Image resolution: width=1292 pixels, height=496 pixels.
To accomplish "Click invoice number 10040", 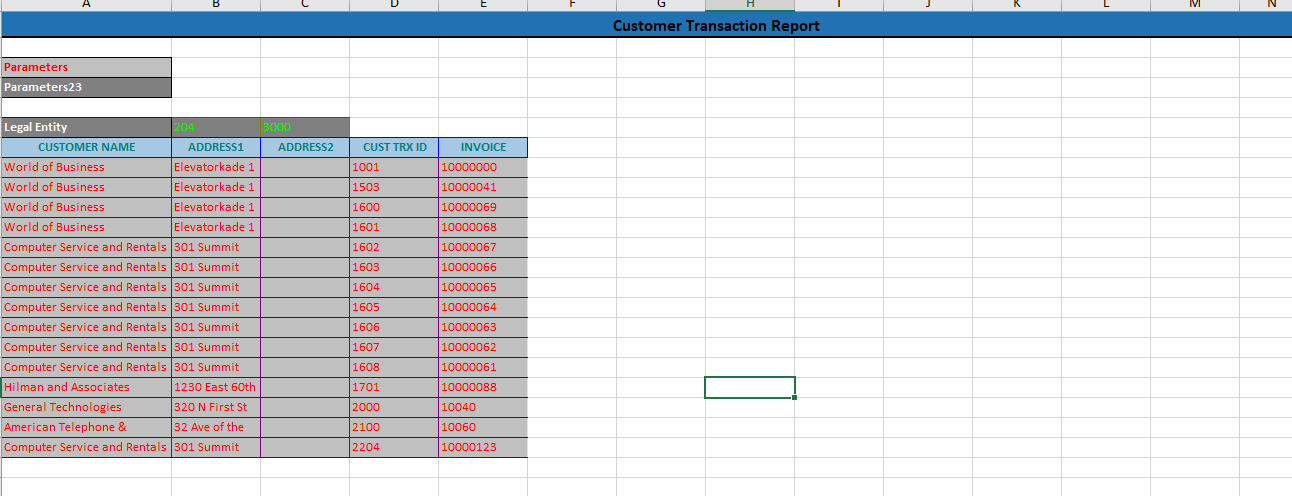I will 483,407.
